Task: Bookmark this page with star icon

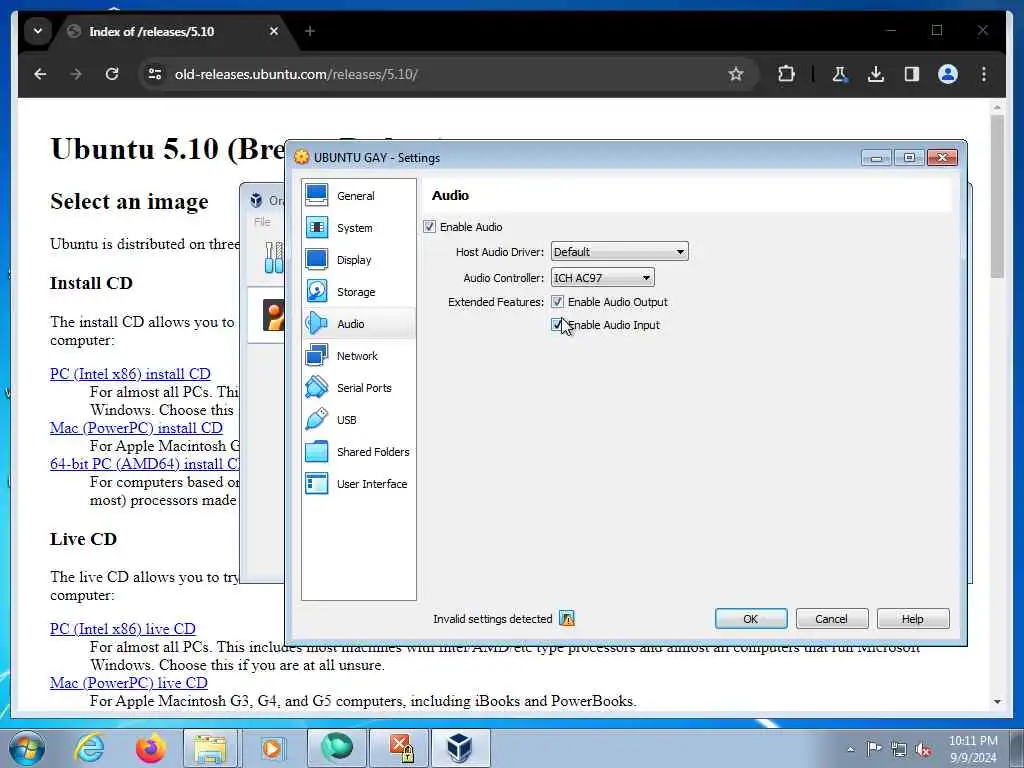Action: [x=736, y=74]
